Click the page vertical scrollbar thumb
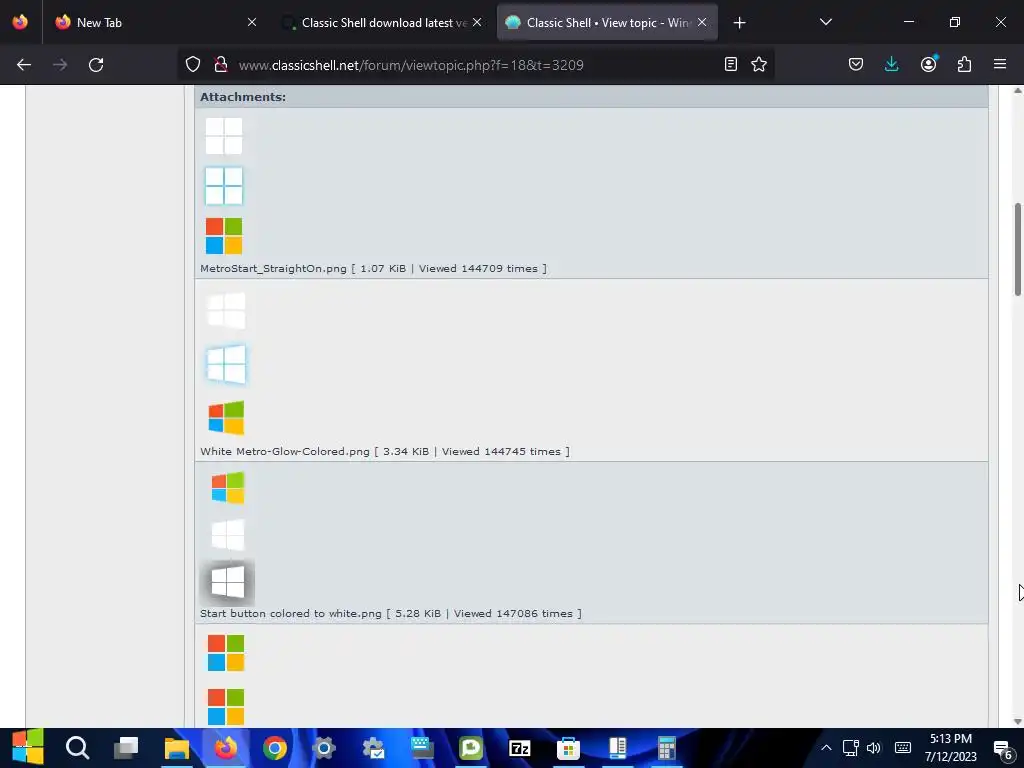Image resolution: width=1024 pixels, height=768 pixels. click(x=1017, y=249)
